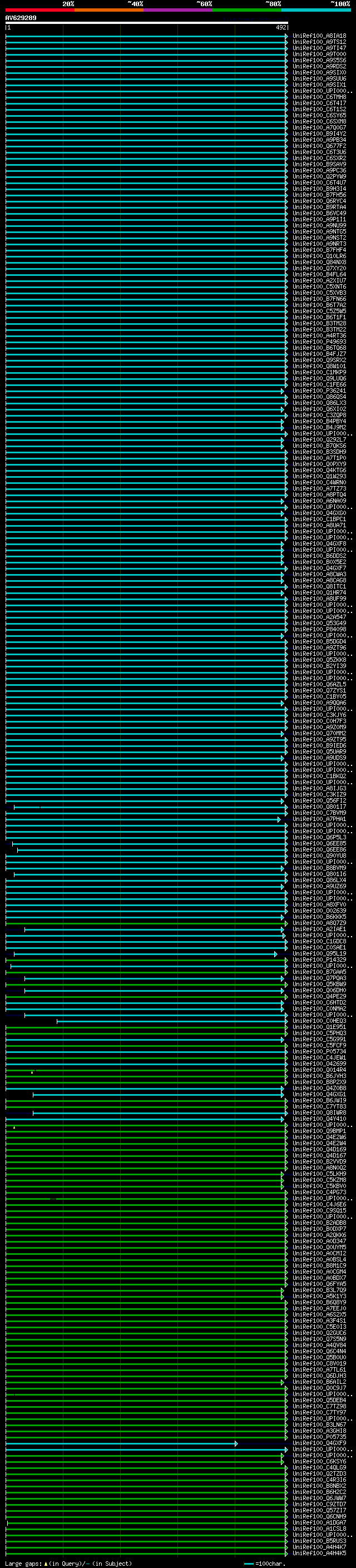Select the UniRef100_Q292L7 label
The width and height of the screenshot is (356, 1568).
pyautogui.click(x=319, y=439)
